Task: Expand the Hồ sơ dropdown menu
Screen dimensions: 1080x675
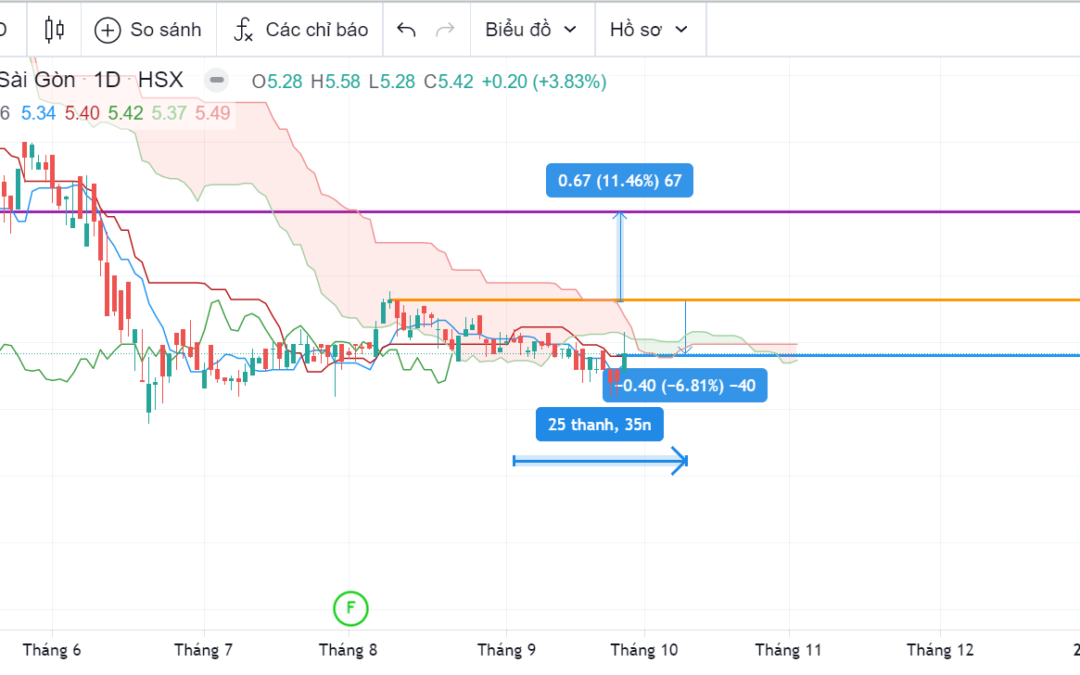Action: click(649, 29)
